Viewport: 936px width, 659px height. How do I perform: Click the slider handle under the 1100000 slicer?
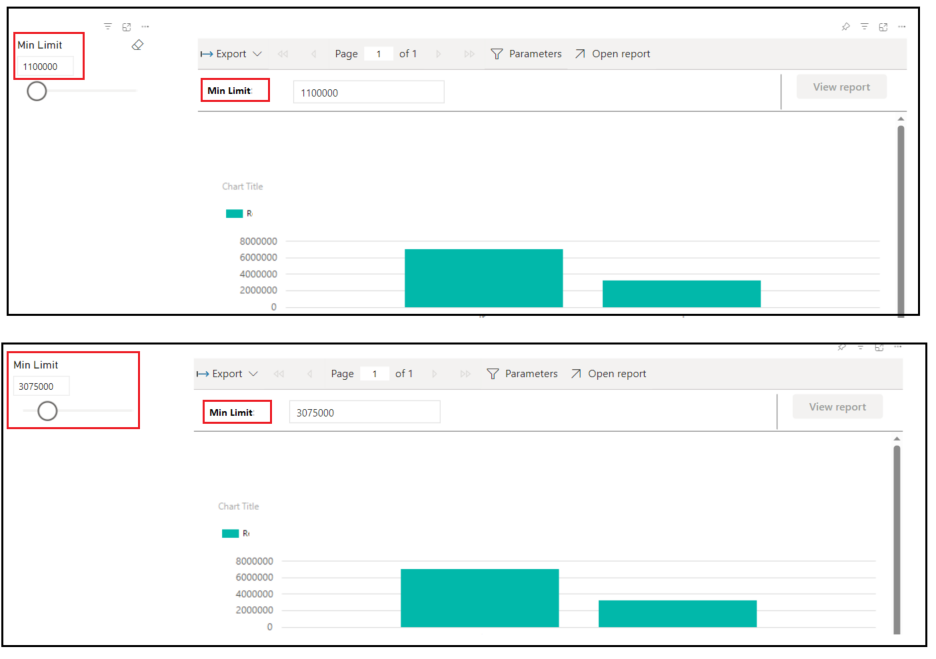pos(36,91)
